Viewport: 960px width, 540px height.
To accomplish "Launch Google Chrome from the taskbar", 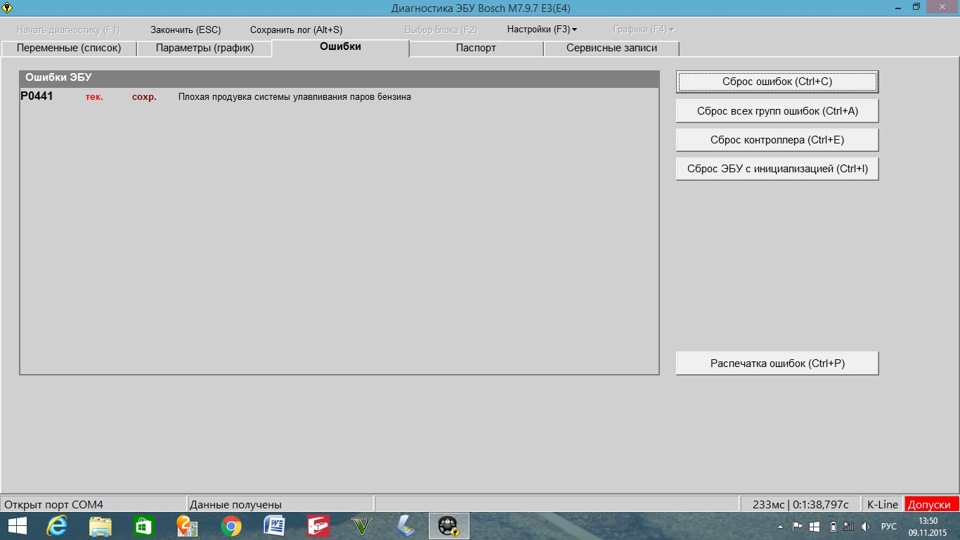I will click(231, 526).
